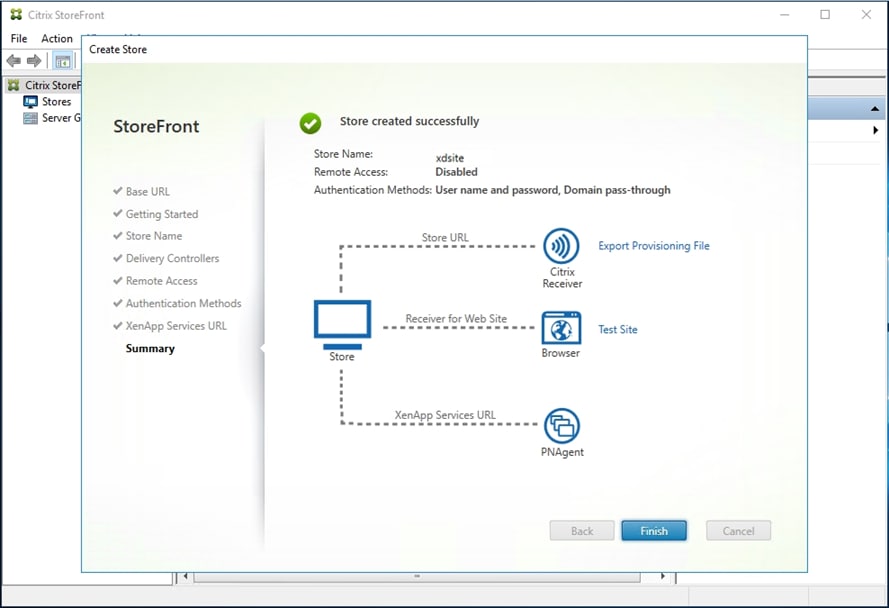Click the Remote Access Disabled value
The width and height of the screenshot is (889, 608).
[456, 172]
